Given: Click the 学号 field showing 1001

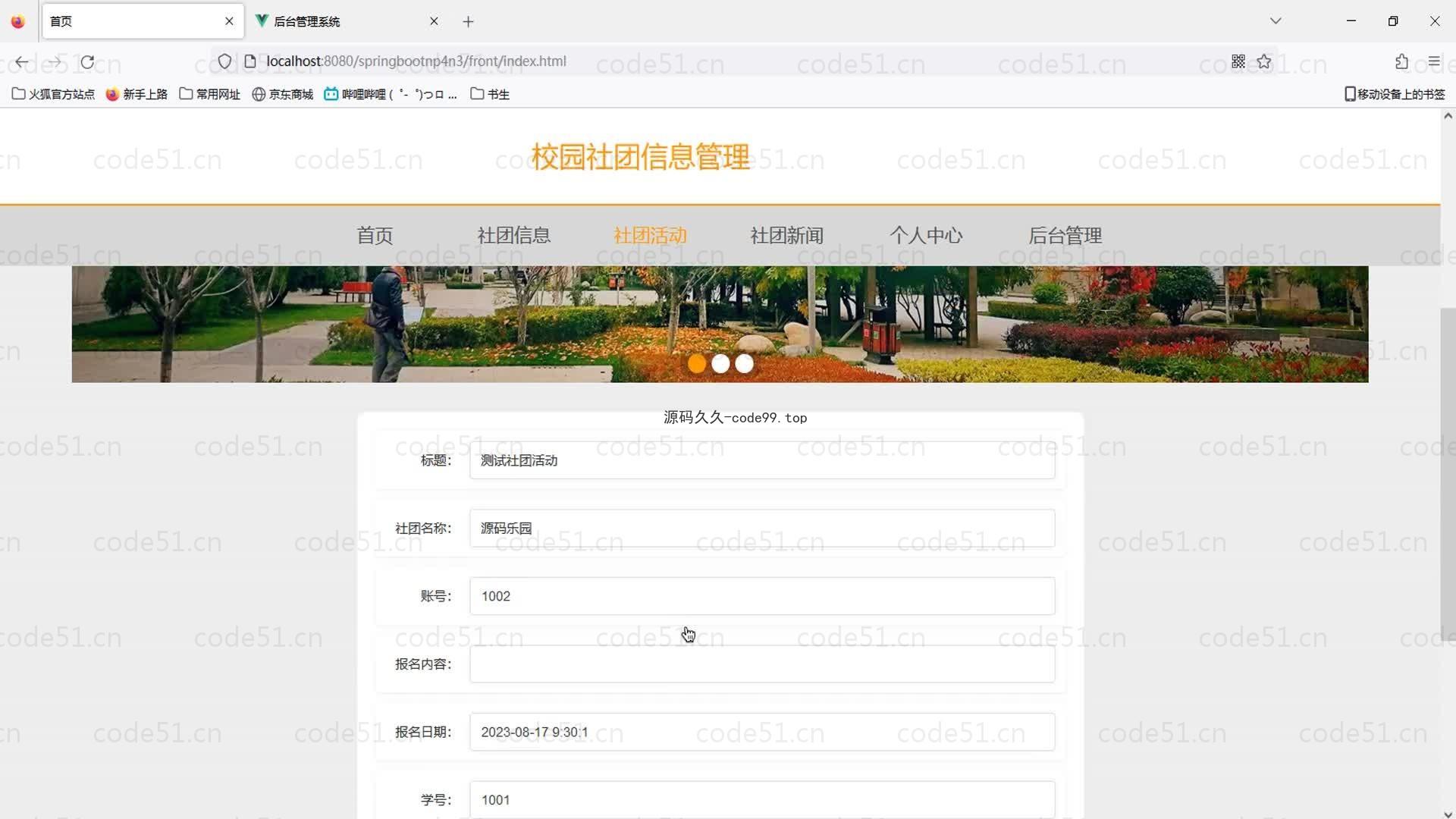Looking at the screenshot, I should pyautogui.click(x=762, y=799).
